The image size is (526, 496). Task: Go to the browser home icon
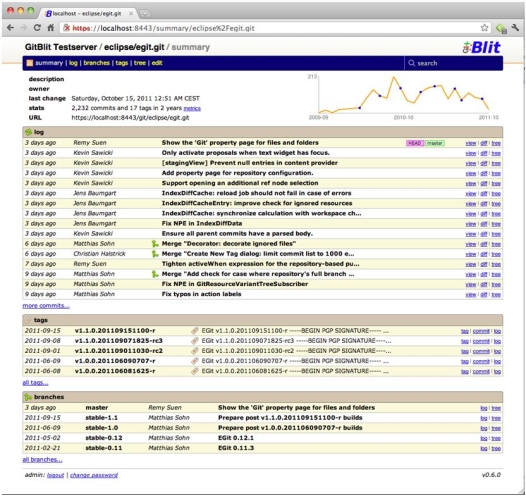click(x=51, y=28)
